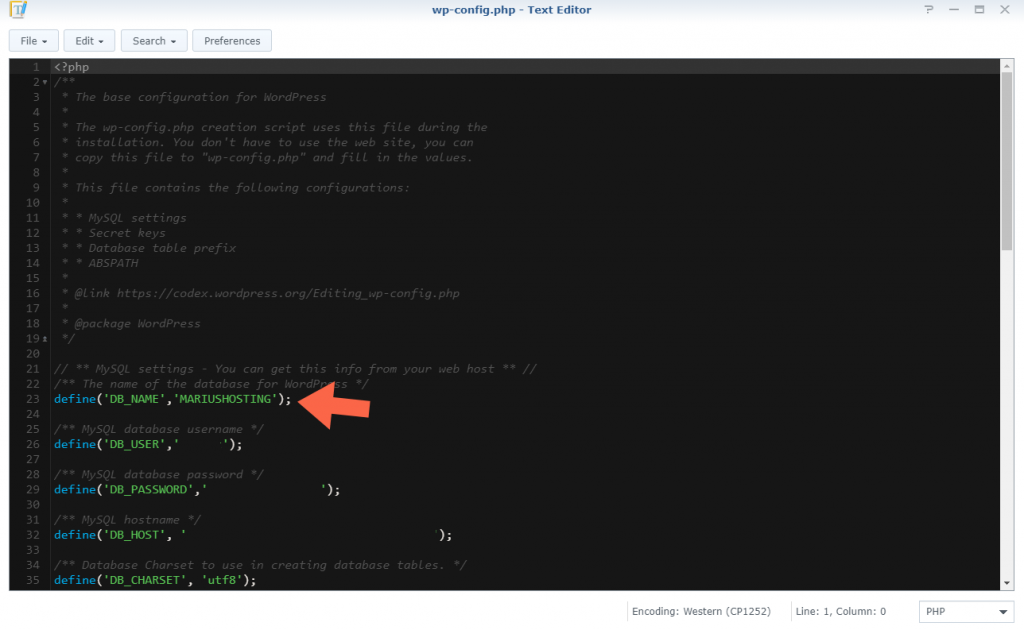Click the maximize window icon
The width and height of the screenshot is (1024, 630).
[x=979, y=9]
